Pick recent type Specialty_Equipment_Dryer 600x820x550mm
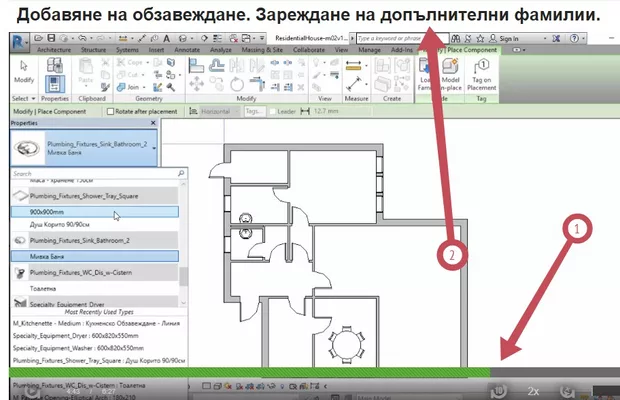Image resolution: width=620 pixels, height=400 pixels. pos(76,336)
